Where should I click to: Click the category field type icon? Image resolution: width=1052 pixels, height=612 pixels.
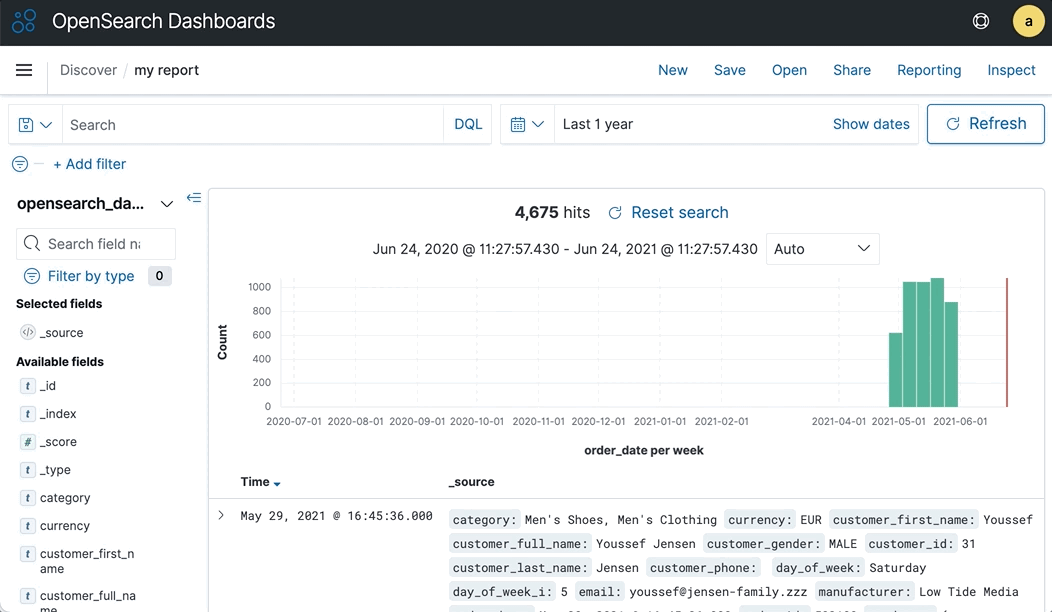pos(28,498)
